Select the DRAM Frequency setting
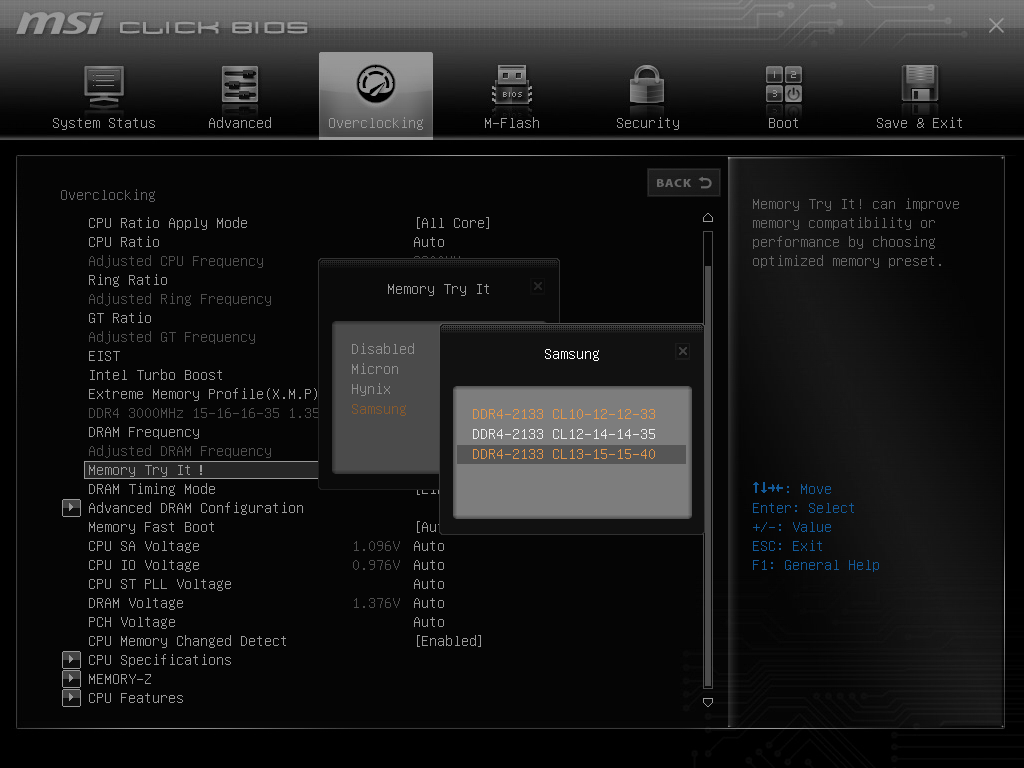The image size is (1024, 768). pos(144,432)
